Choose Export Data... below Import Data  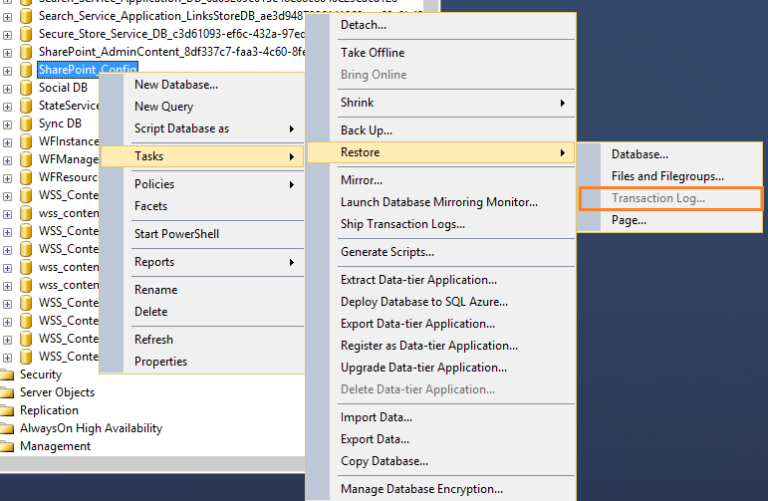(441, 439)
